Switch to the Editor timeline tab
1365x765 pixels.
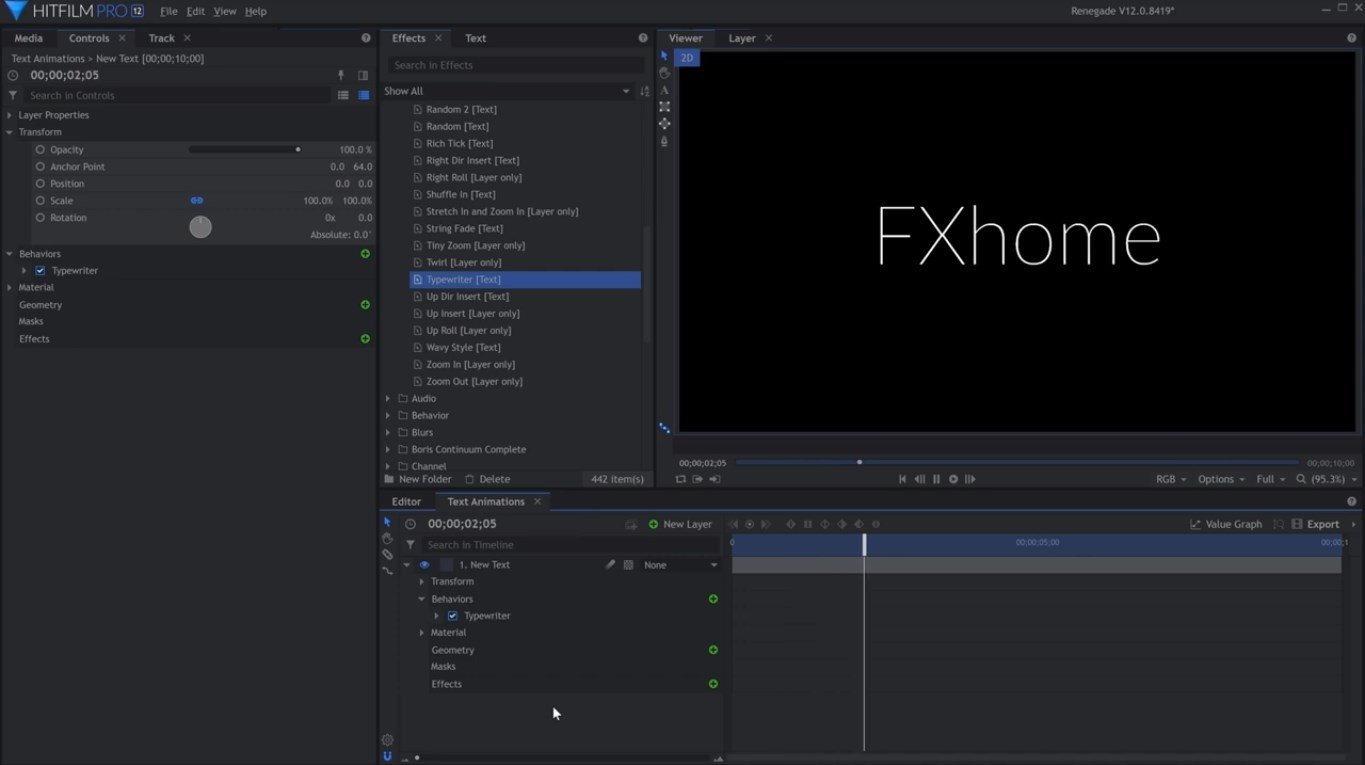point(406,502)
